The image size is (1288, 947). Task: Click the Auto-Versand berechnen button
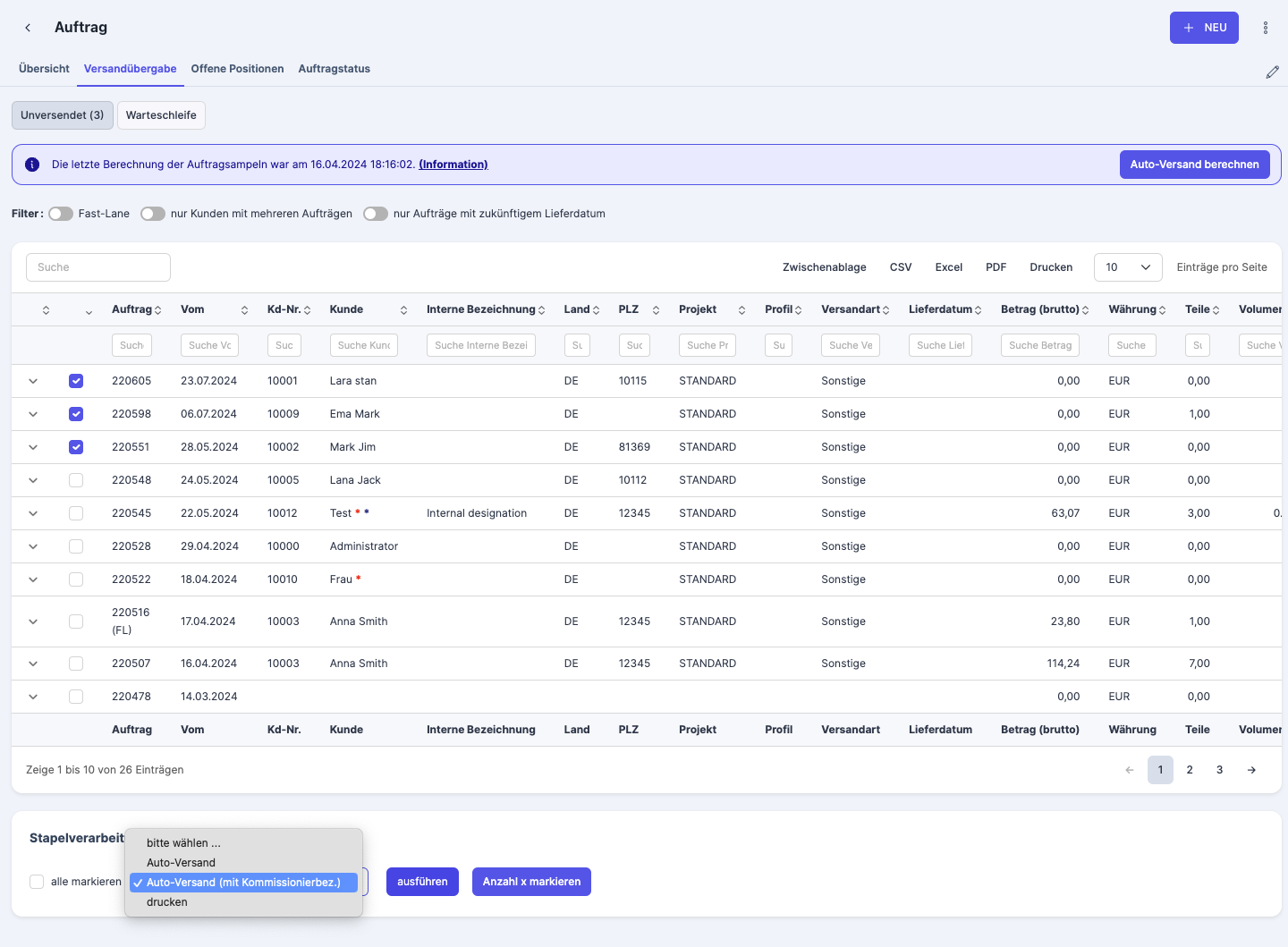1194,165
